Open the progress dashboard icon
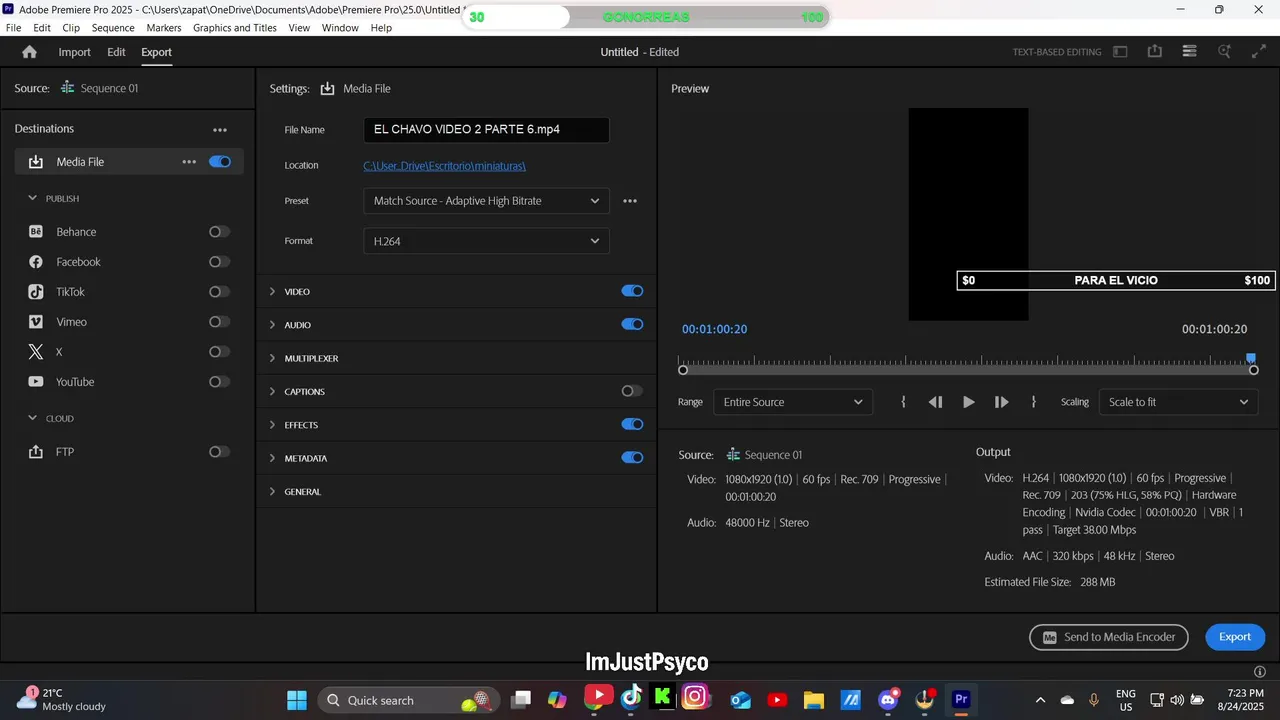 [x=1189, y=52]
